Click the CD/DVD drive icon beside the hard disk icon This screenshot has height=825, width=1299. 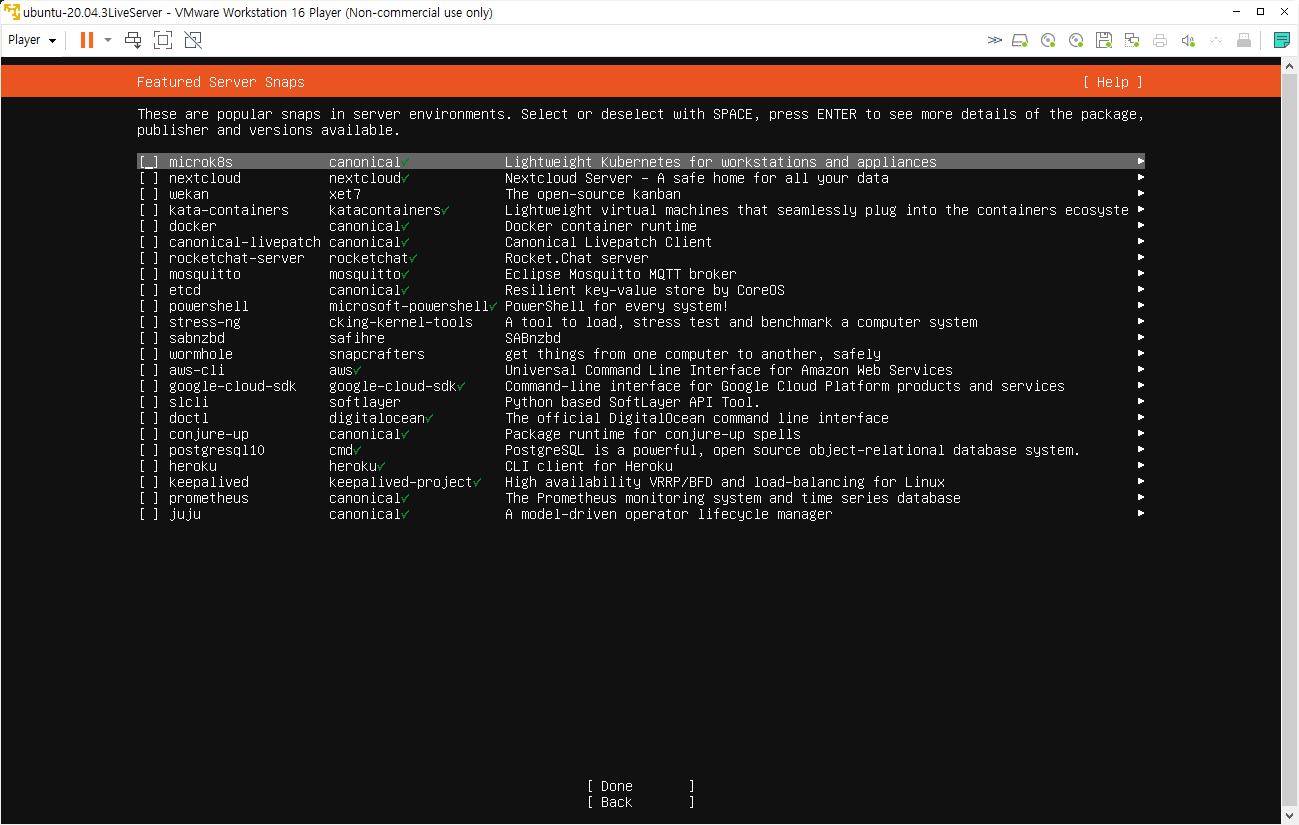(1048, 40)
